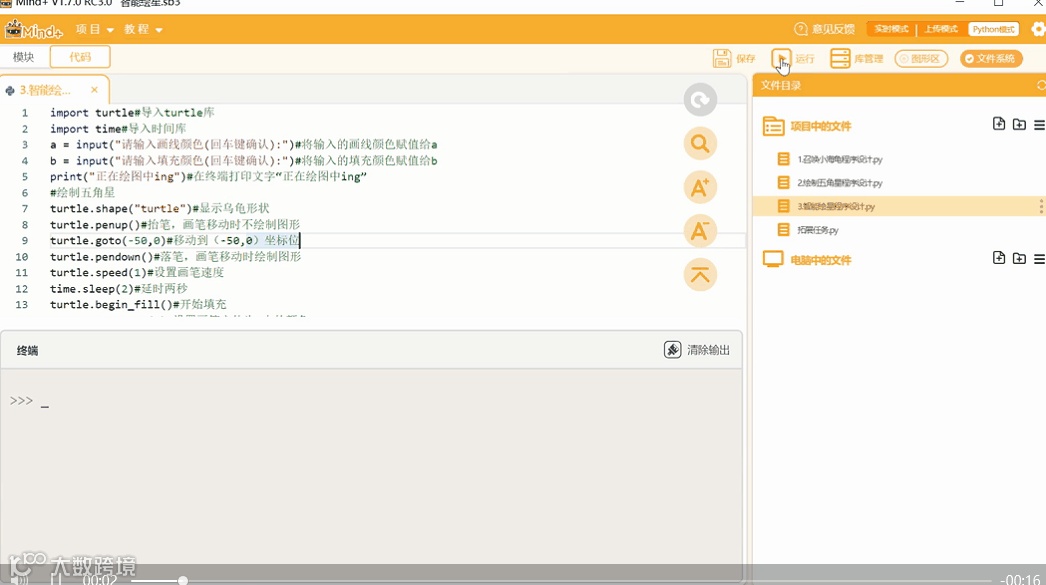Switch to the 模块 tab

23,57
